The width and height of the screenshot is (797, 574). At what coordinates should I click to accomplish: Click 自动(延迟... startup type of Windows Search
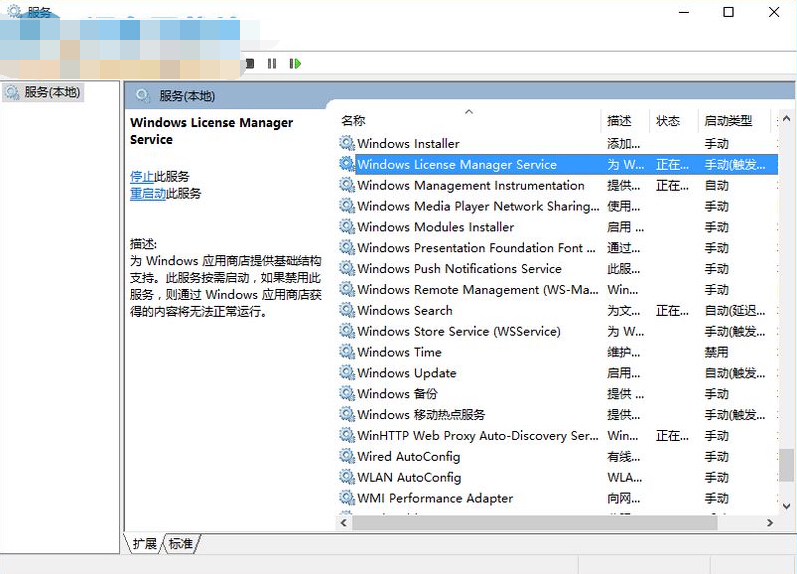click(x=735, y=311)
